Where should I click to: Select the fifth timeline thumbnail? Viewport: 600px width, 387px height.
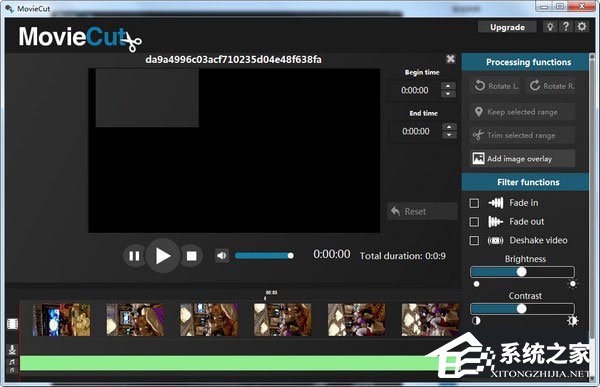pyautogui.click(x=357, y=320)
